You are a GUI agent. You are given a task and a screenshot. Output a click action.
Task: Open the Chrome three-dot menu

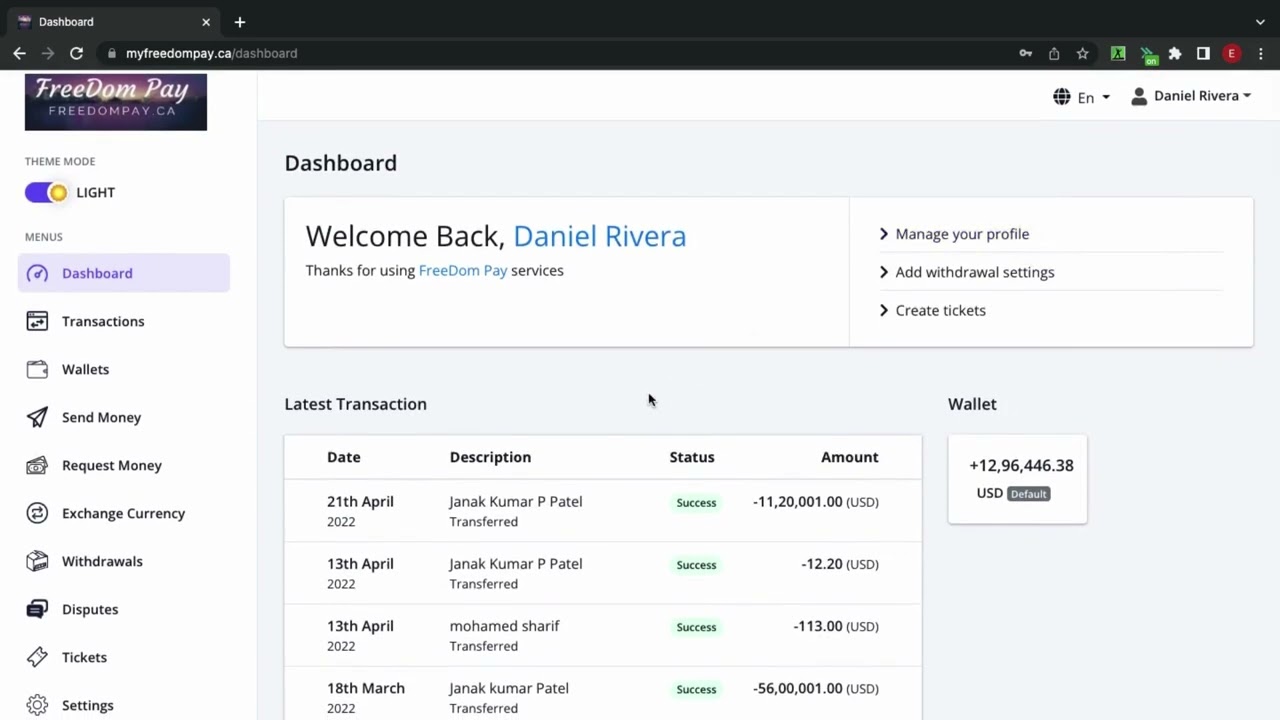1260,53
